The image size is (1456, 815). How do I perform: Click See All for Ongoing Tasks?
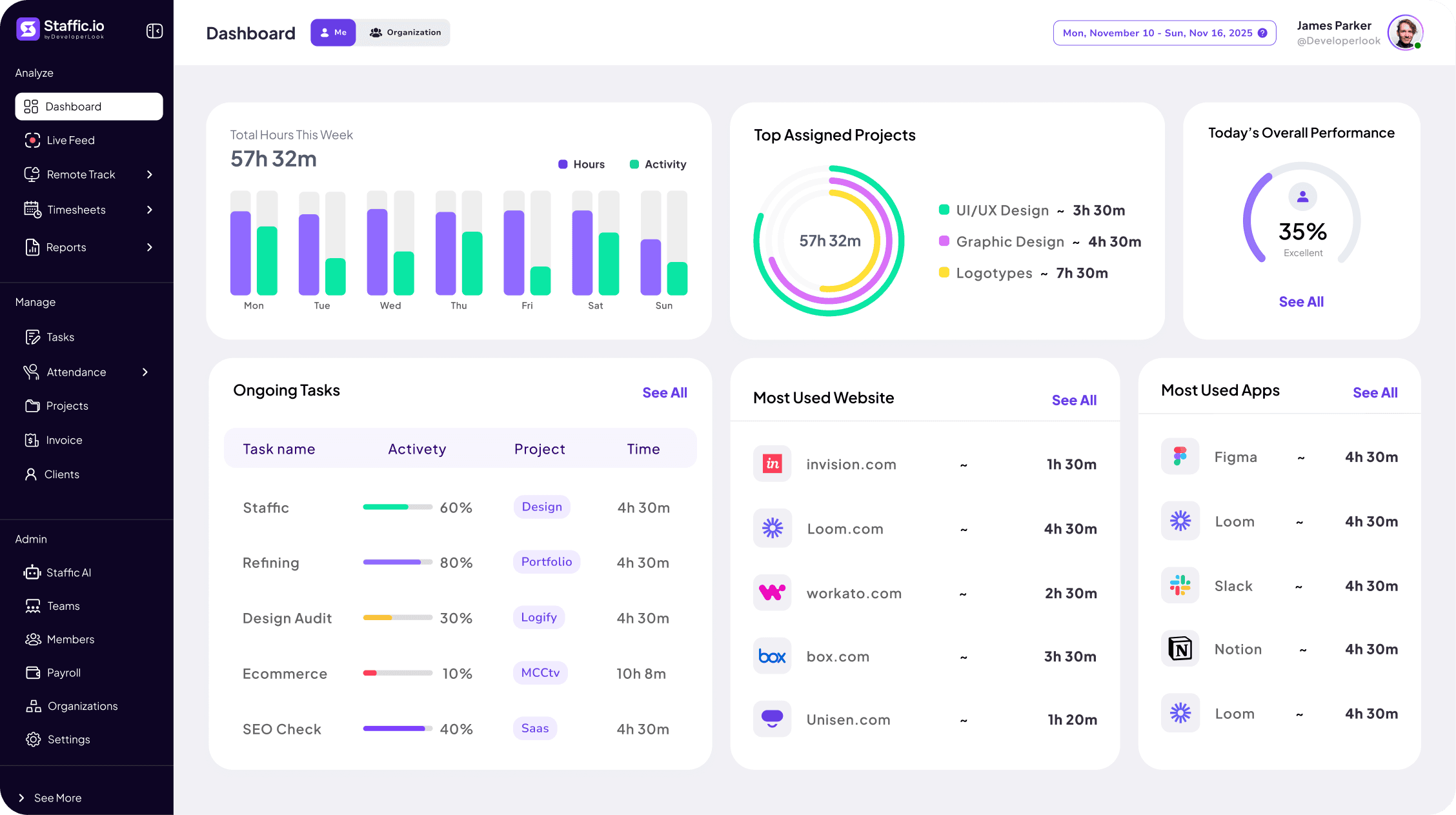pos(665,392)
